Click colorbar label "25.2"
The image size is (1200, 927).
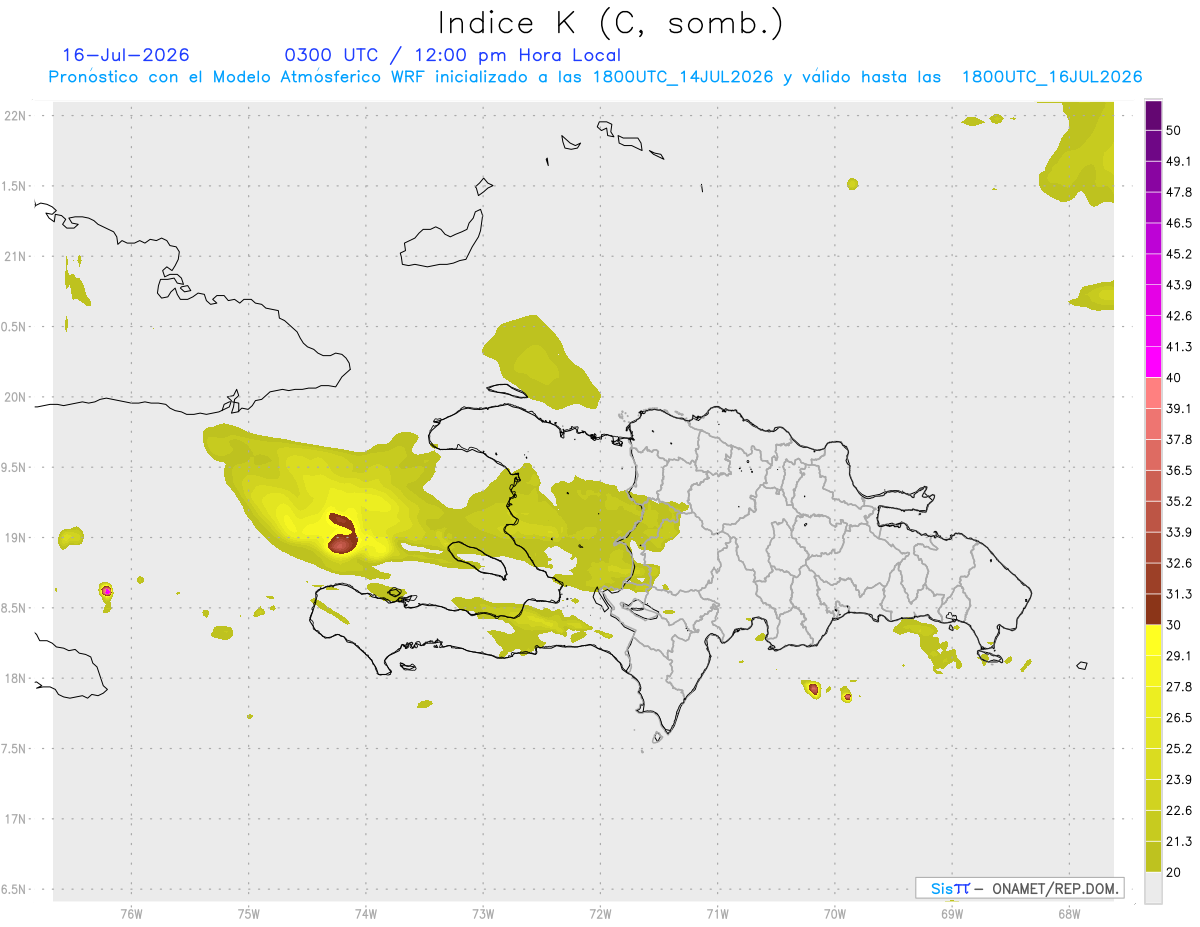pos(1179,749)
